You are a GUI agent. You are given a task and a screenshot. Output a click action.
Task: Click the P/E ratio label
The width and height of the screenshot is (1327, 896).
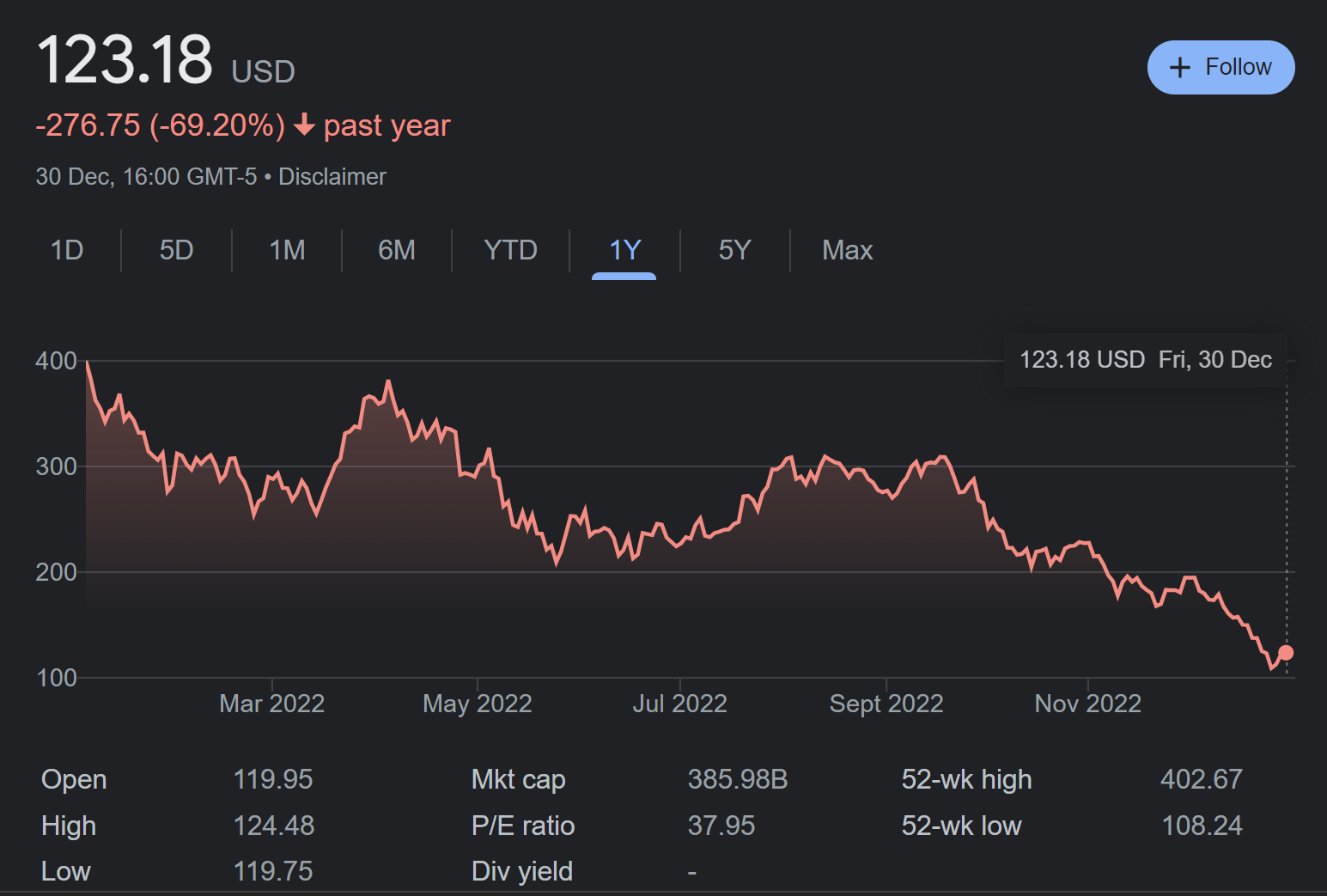tap(522, 826)
